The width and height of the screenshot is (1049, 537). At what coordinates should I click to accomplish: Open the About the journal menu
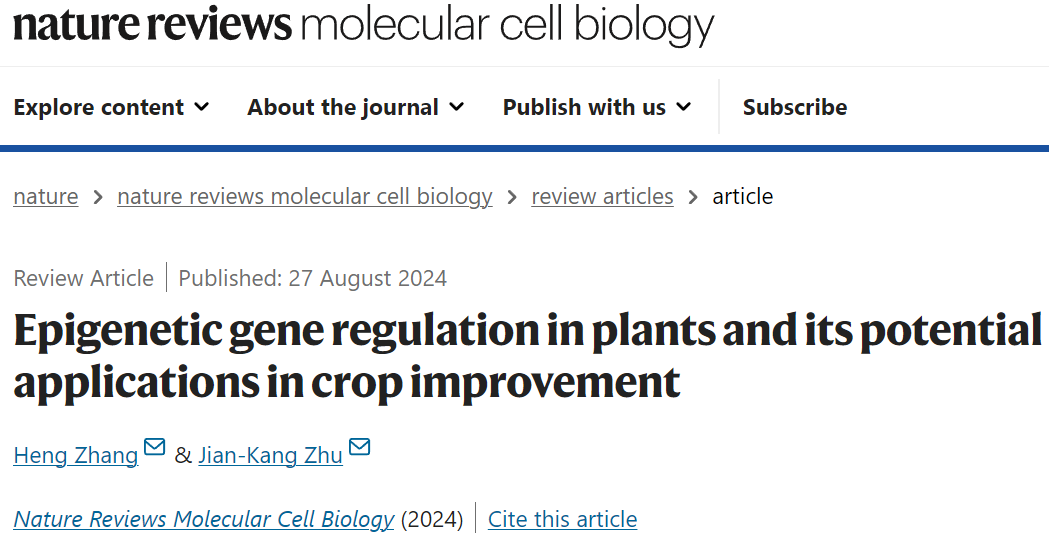coord(355,107)
